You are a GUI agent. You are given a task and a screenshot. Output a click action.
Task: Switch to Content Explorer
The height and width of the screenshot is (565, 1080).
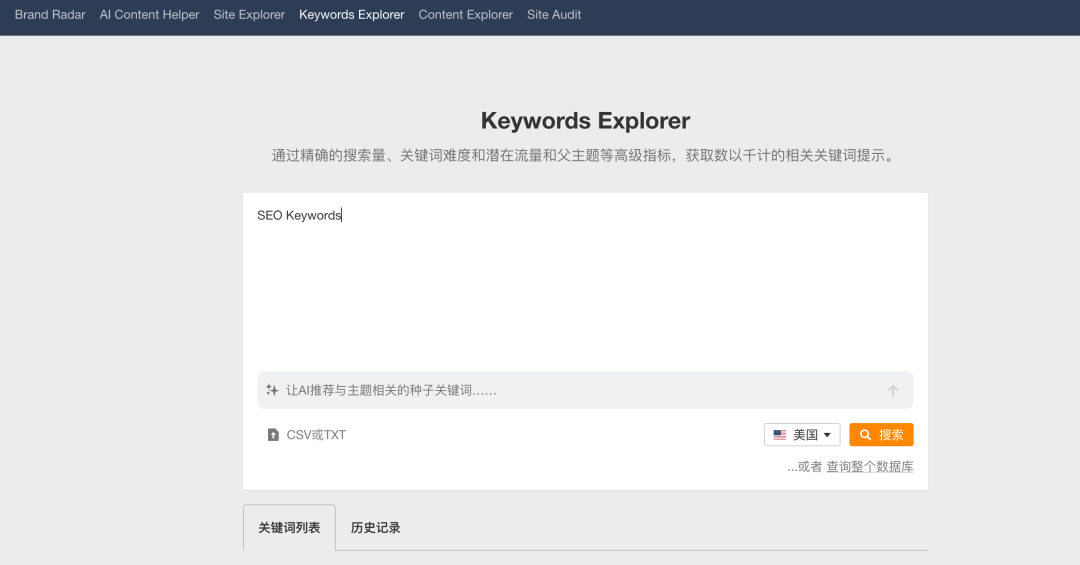(465, 15)
